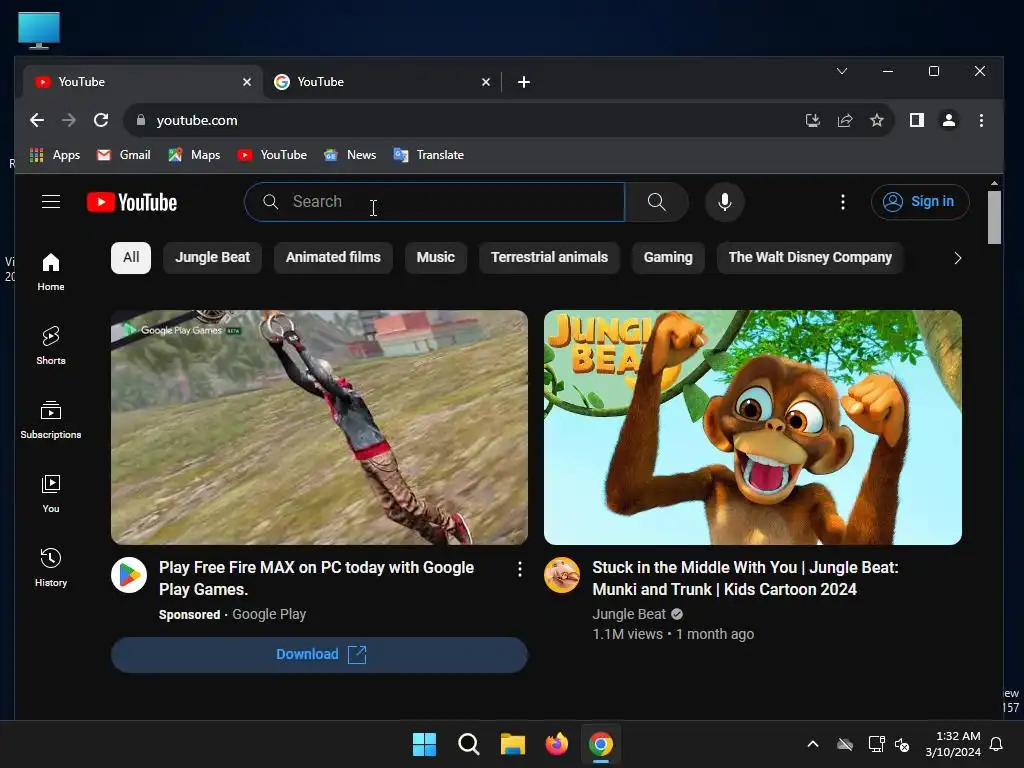The image size is (1024, 768).
Task: Open the Apps bookmark
Action: [x=55, y=155]
